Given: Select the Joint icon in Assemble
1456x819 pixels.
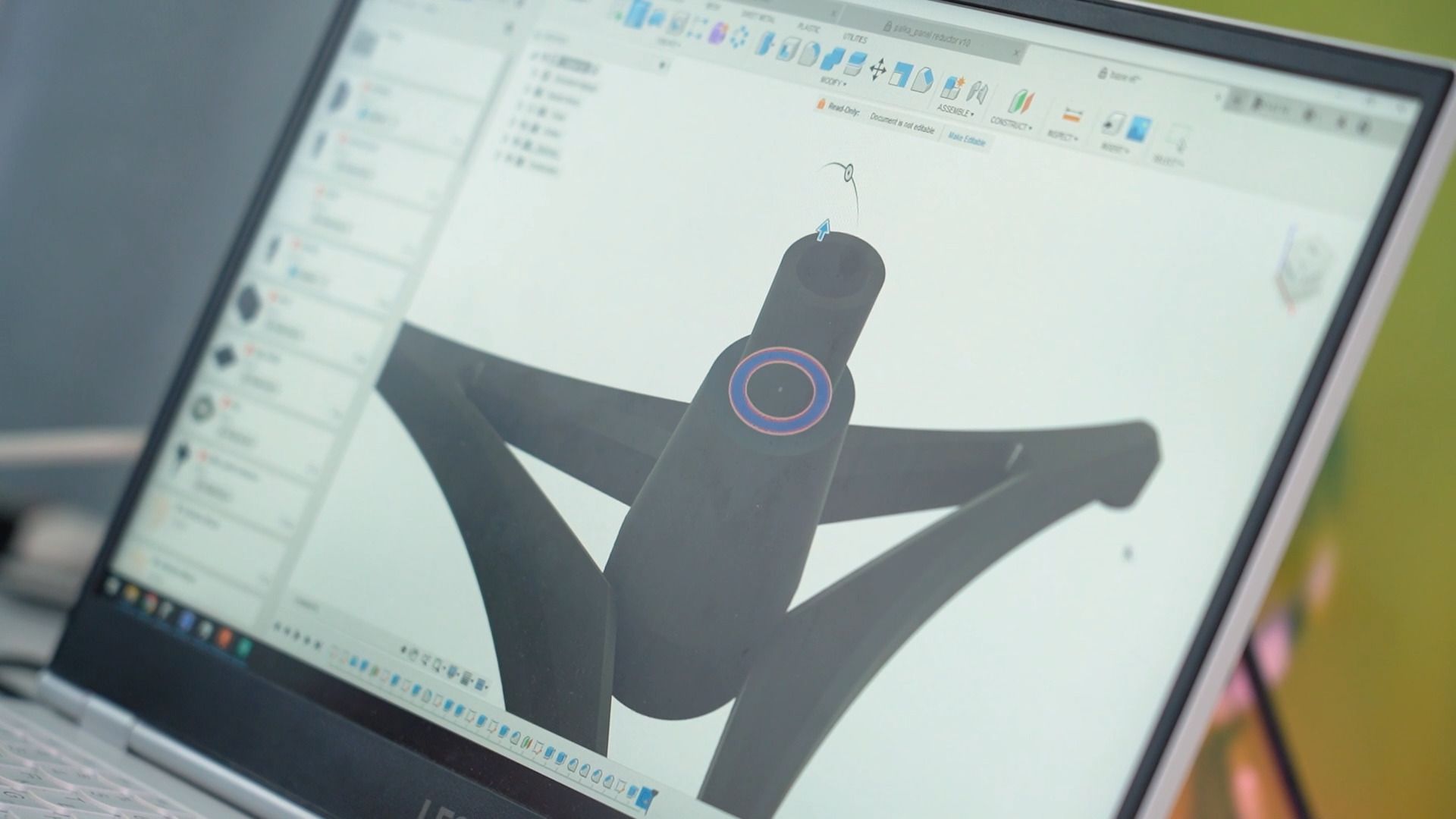Looking at the screenshot, I should point(978,93).
